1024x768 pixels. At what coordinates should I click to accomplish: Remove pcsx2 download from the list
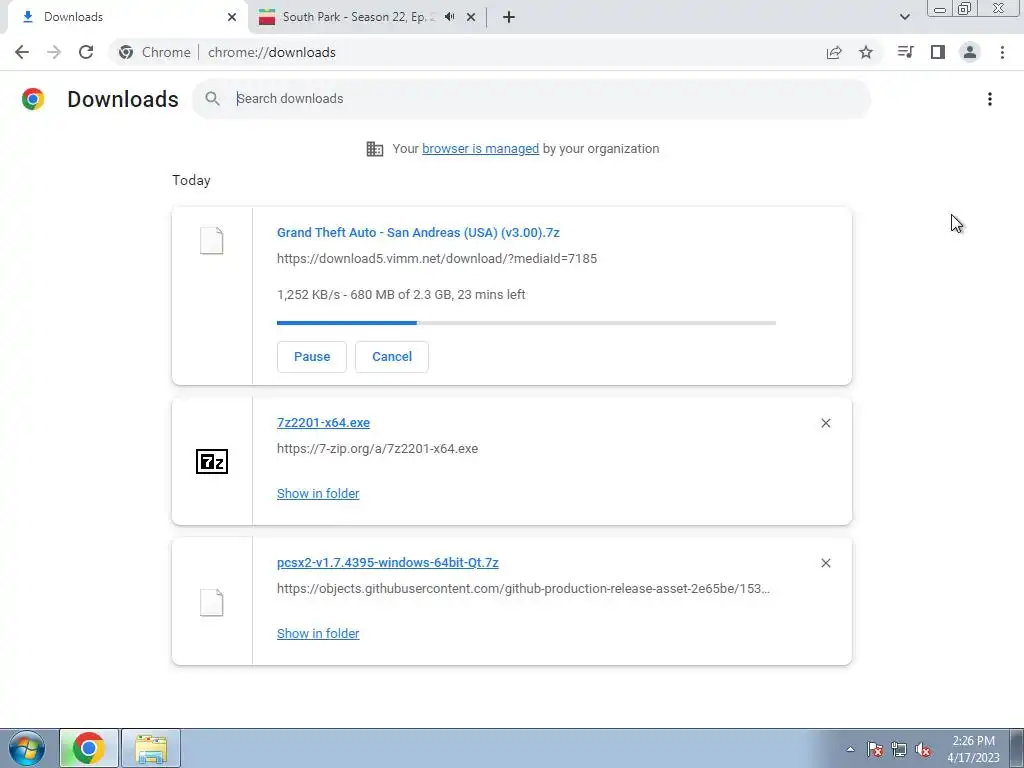click(825, 563)
